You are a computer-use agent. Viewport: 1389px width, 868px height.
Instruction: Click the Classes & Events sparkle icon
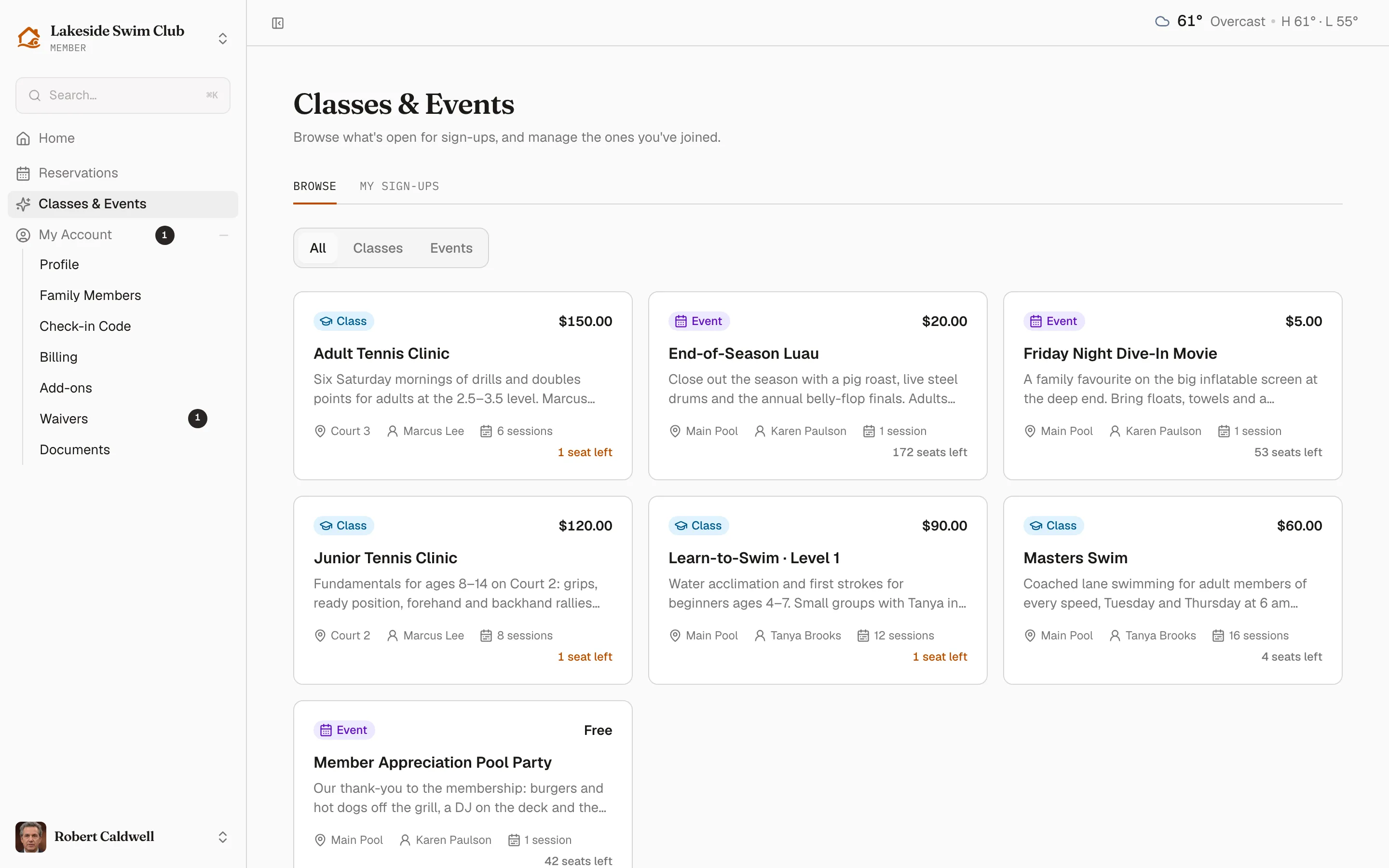tap(23, 204)
